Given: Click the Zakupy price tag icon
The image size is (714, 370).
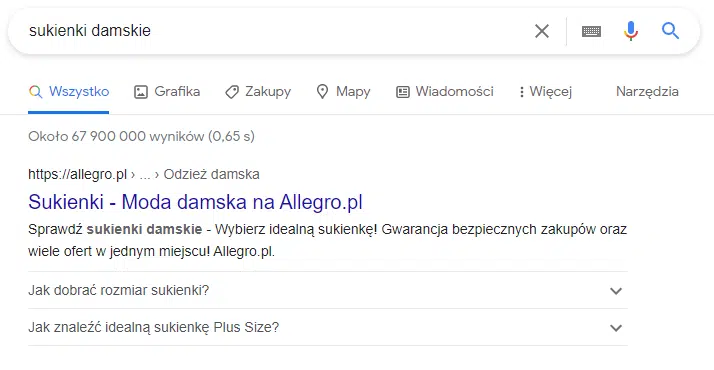Looking at the screenshot, I should 232,92.
